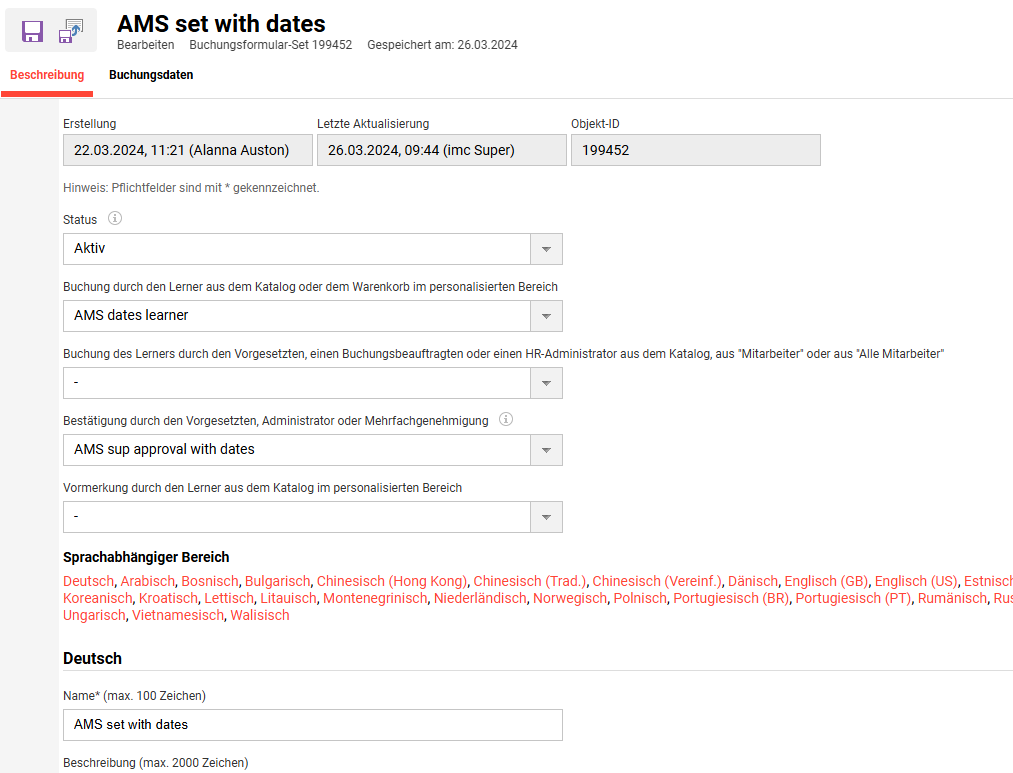Click the Arabisch language link
1013x773 pixels.
147,581
